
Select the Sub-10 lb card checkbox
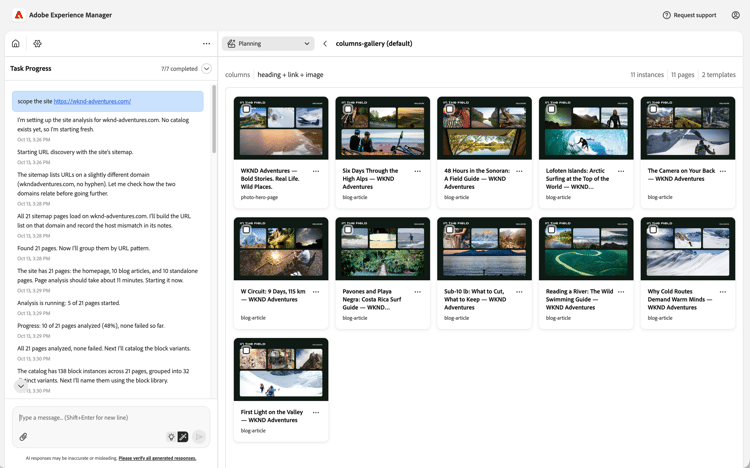[x=450, y=230]
